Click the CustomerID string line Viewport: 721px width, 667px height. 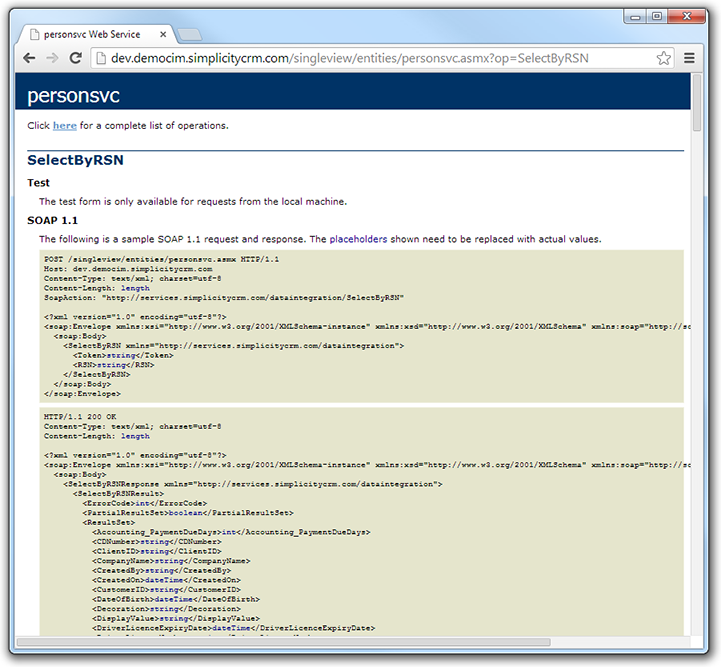click(166, 590)
